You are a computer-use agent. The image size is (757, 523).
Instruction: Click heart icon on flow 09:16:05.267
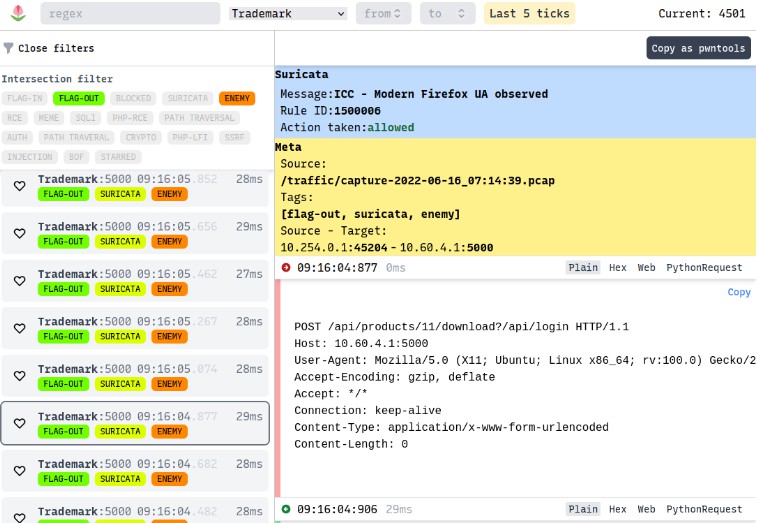[19, 328]
